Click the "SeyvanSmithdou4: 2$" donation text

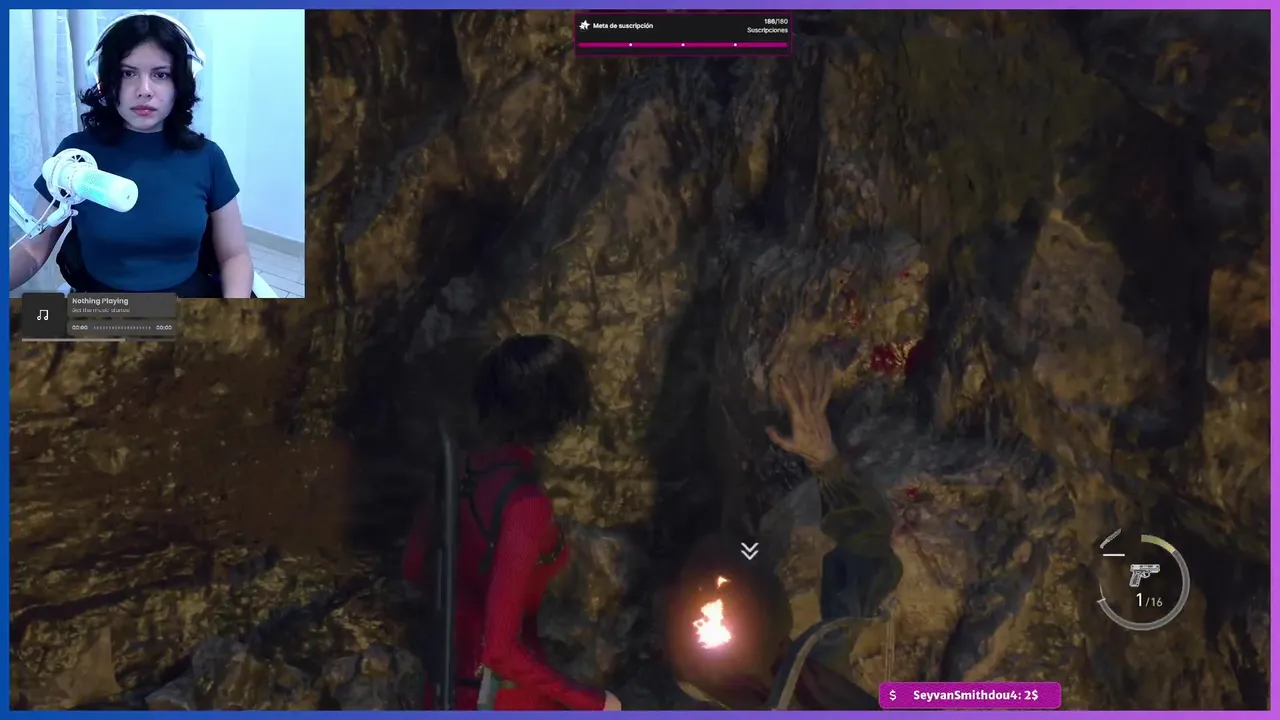tap(976, 695)
